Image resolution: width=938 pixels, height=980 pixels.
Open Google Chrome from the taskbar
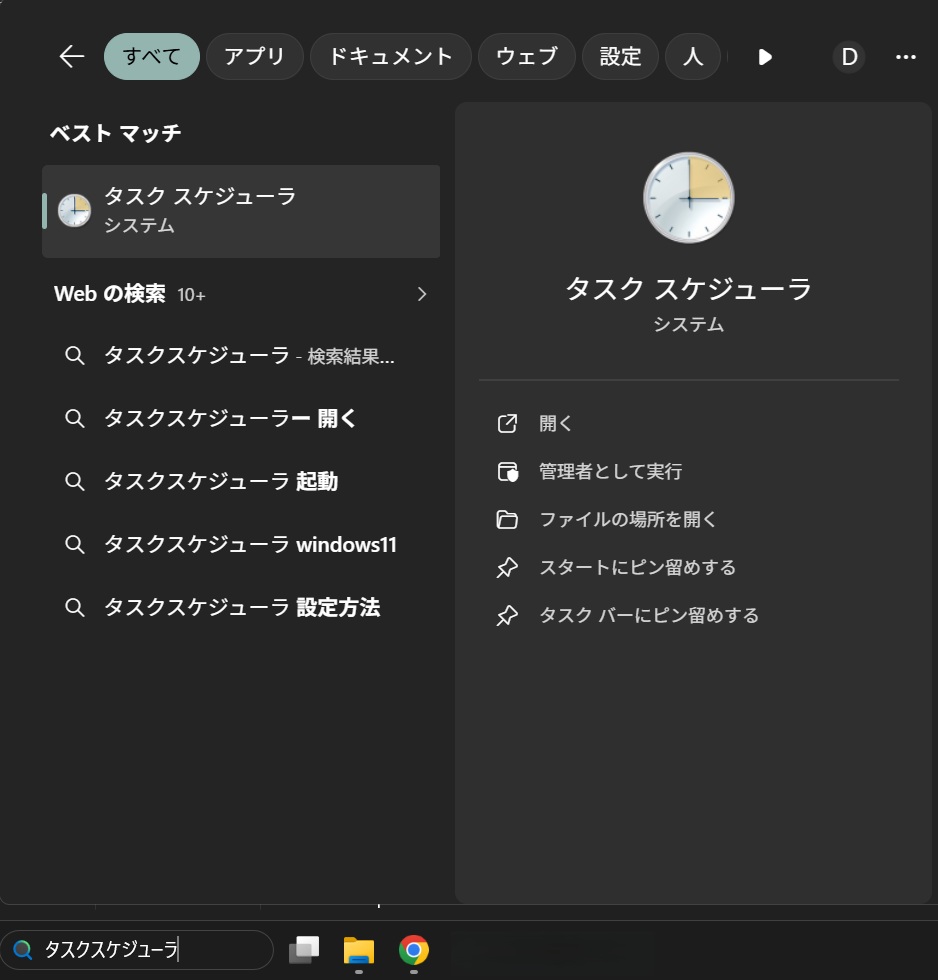pyautogui.click(x=414, y=950)
